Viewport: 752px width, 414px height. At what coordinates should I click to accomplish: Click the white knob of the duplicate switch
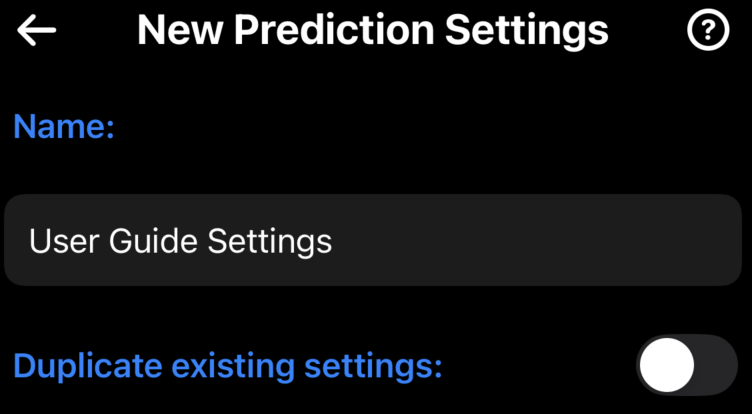click(666, 365)
